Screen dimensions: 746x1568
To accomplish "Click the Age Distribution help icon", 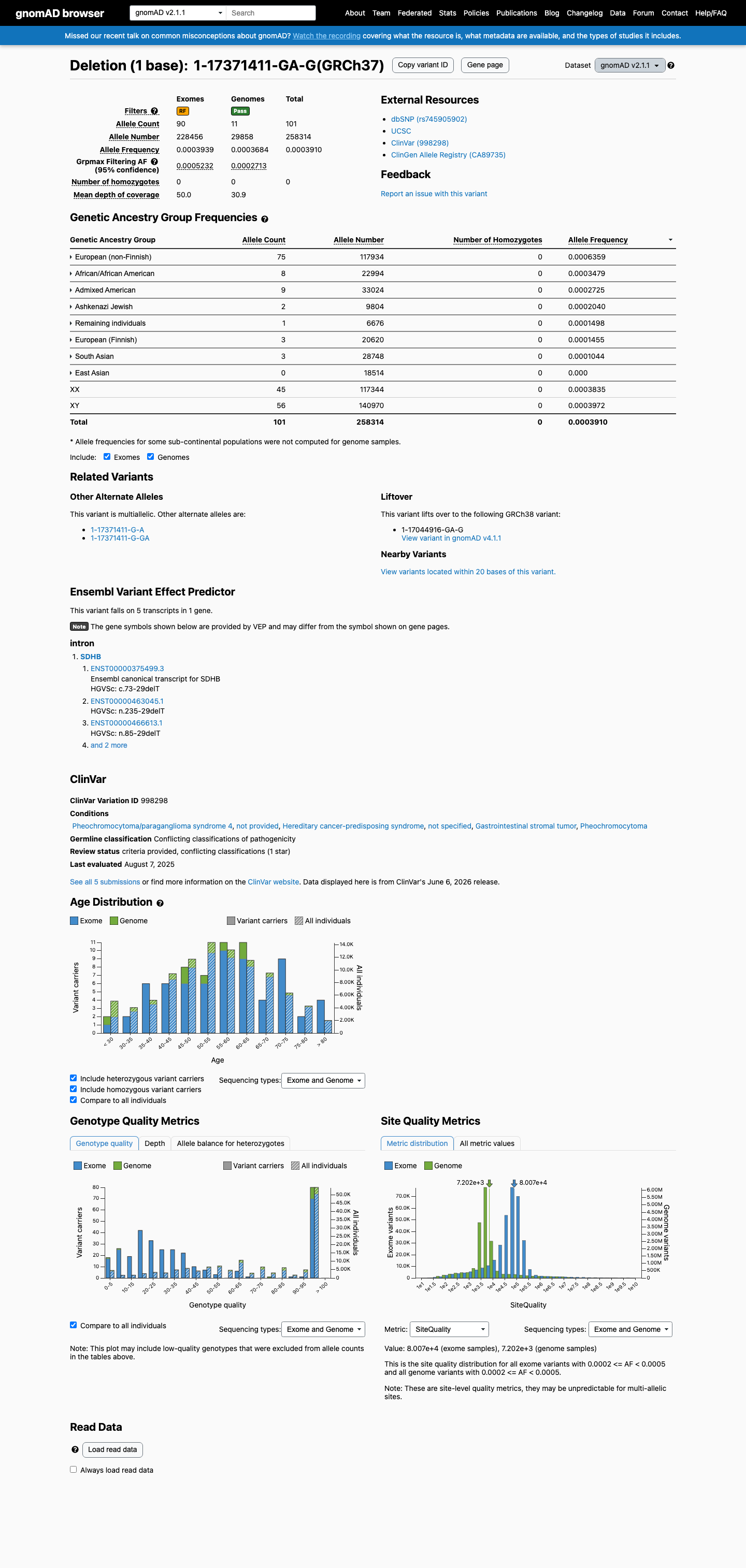I will [x=160, y=903].
